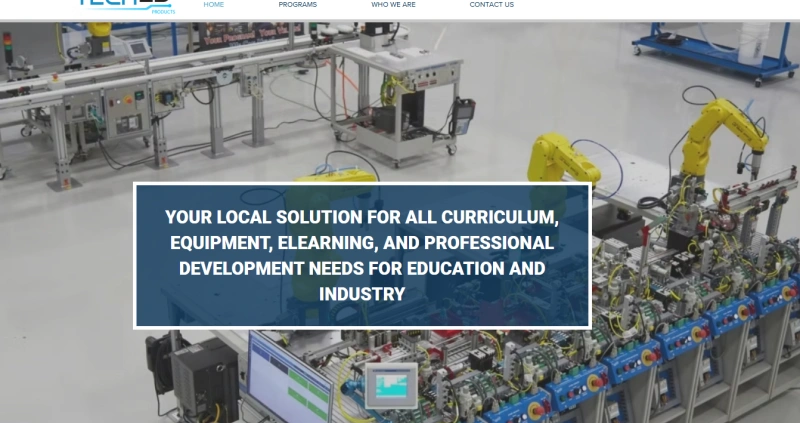This screenshot has width=800, height=423.
Task: Click the small touchscreen HMI panel
Action: pos(390,385)
